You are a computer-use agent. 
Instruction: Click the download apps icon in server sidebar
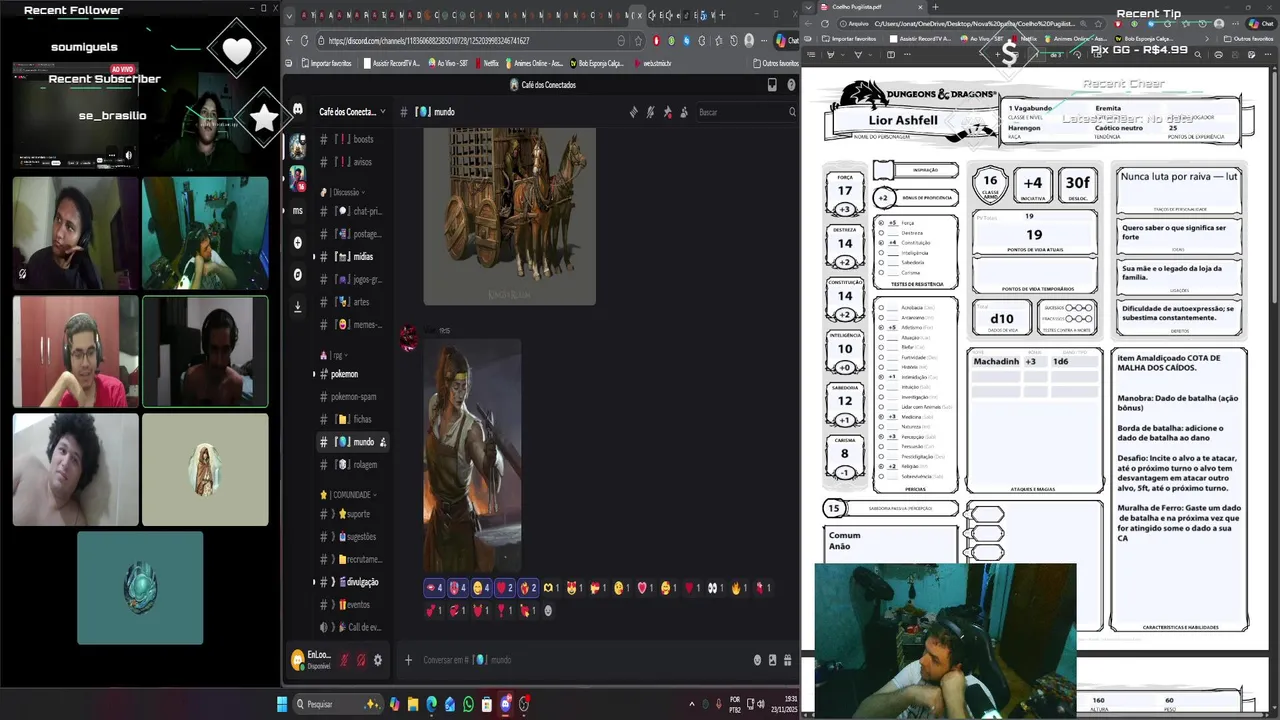[298, 307]
